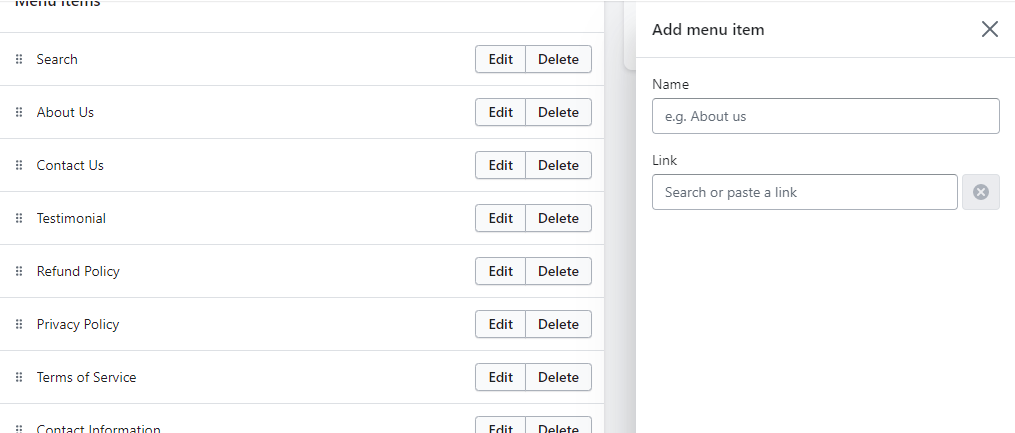
Task: Clear the Link field using the X icon
Action: click(x=980, y=192)
